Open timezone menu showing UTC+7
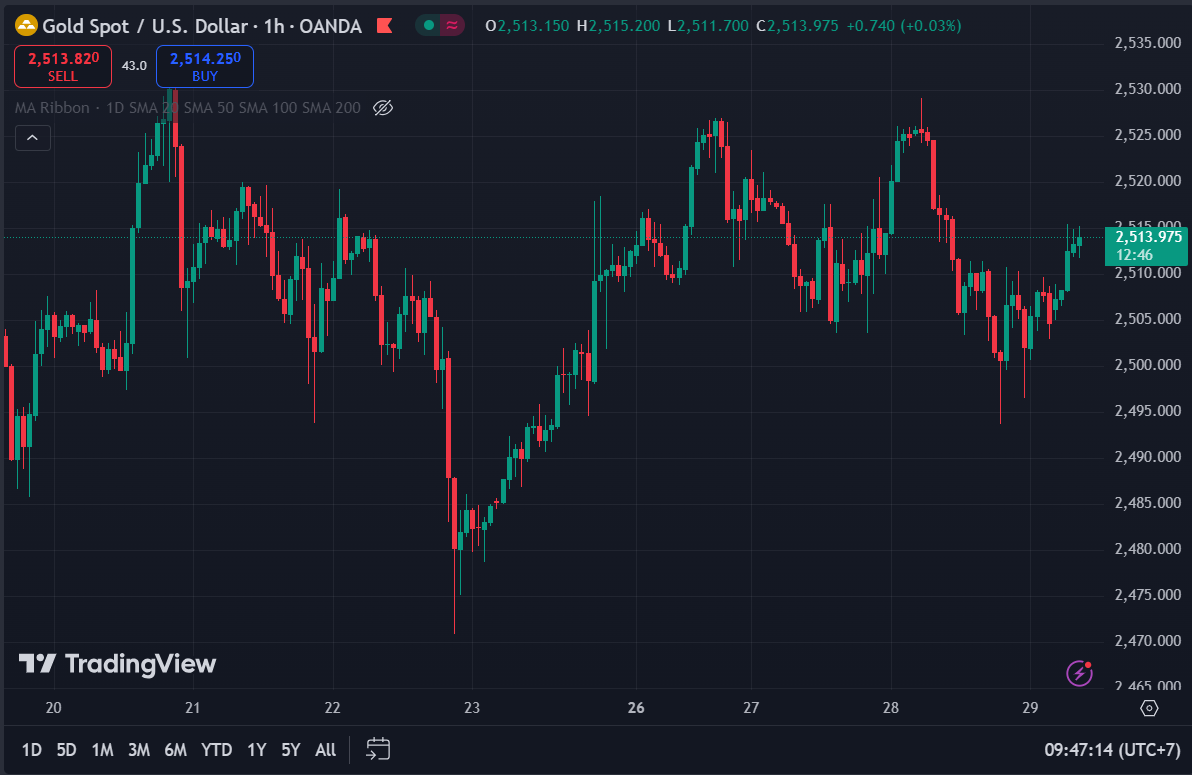Image resolution: width=1192 pixels, height=775 pixels. pyautogui.click(x=1111, y=750)
